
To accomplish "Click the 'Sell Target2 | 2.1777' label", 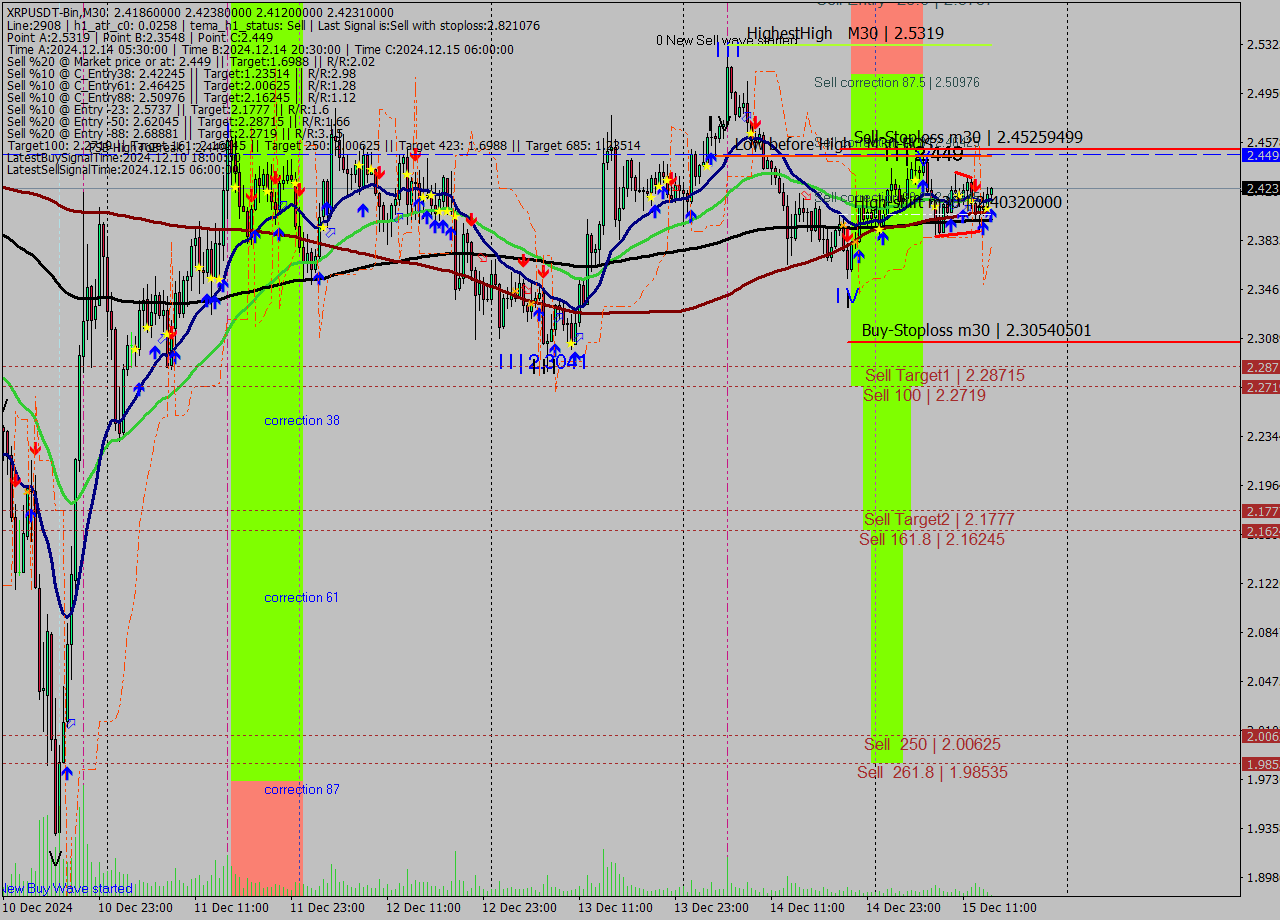I will pos(939,520).
